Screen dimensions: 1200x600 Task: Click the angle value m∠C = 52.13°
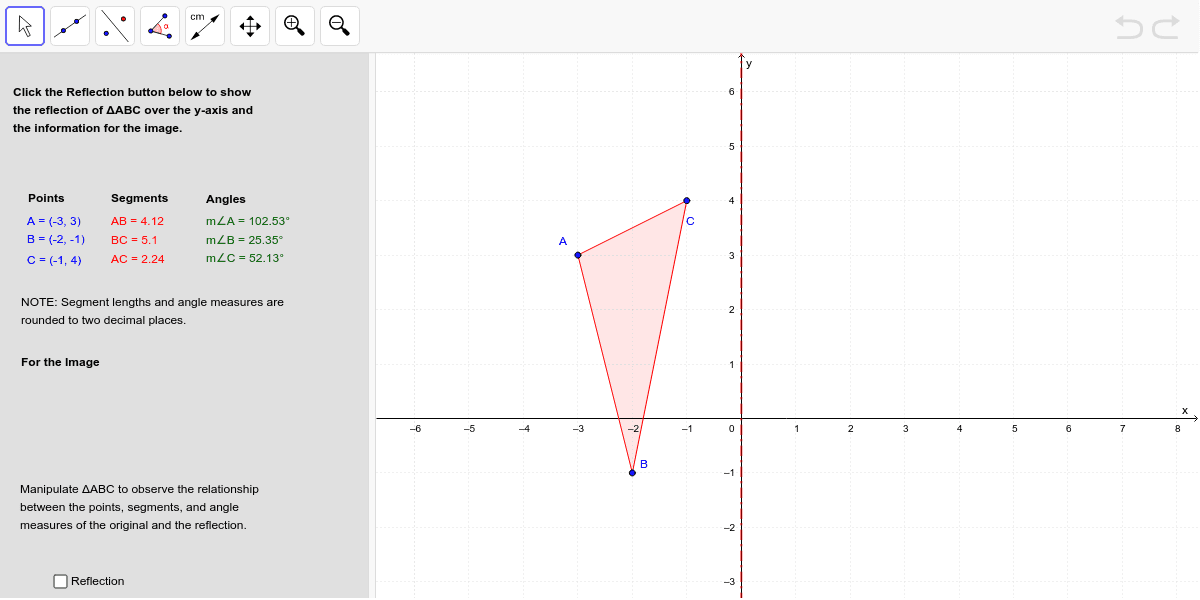pos(245,258)
